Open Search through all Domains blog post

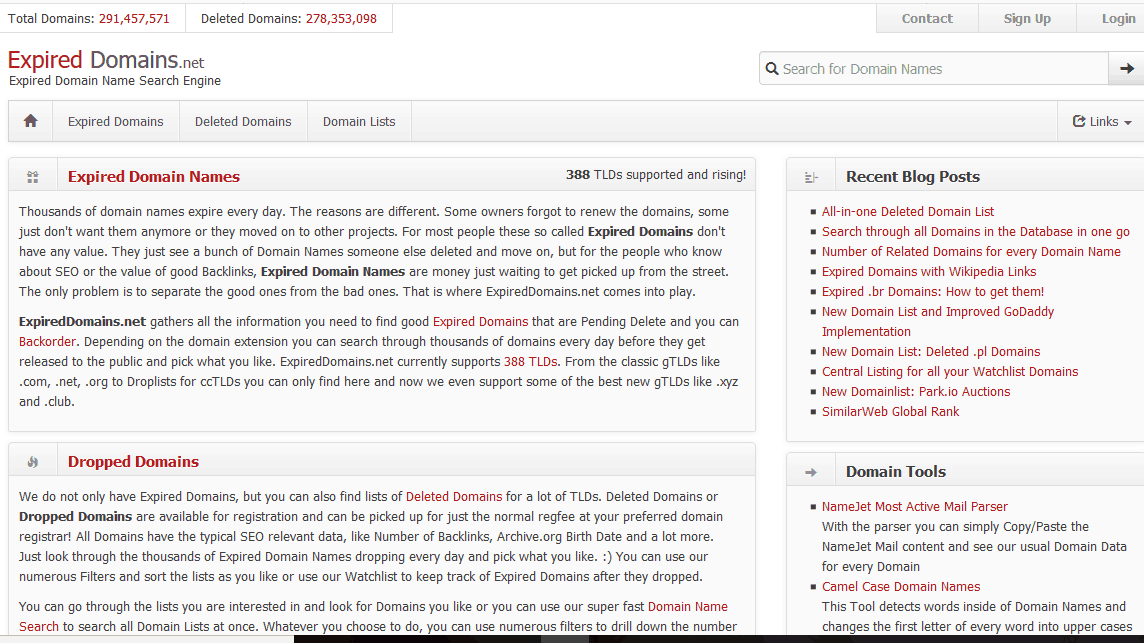click(x=975, y=231)
